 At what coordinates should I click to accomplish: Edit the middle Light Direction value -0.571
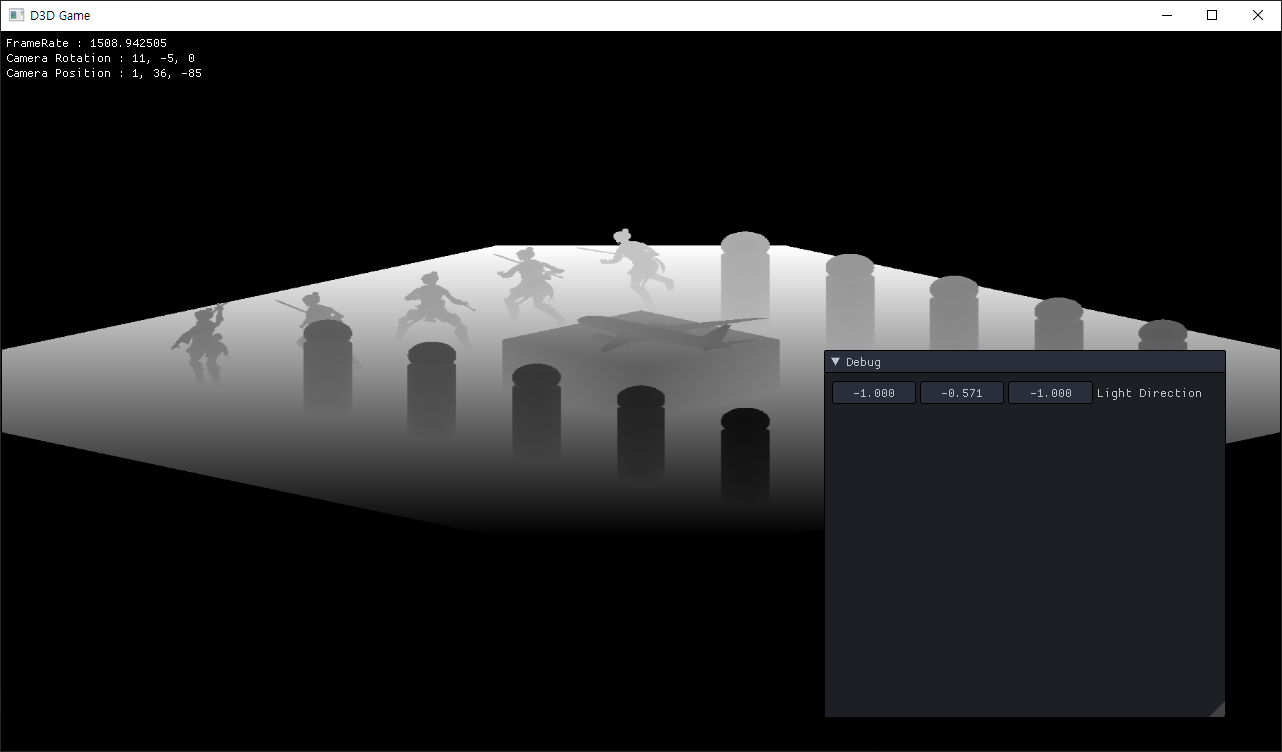962,393
